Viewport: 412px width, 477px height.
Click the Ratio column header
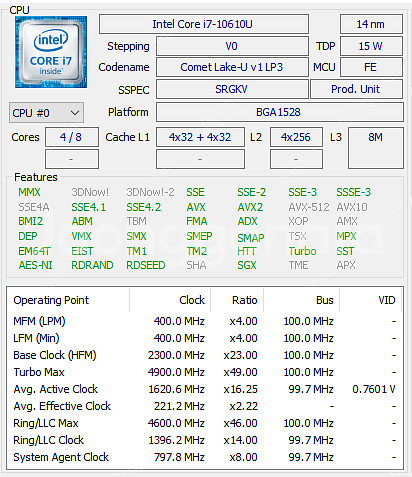pyautogui.click(x=237, y=300)
